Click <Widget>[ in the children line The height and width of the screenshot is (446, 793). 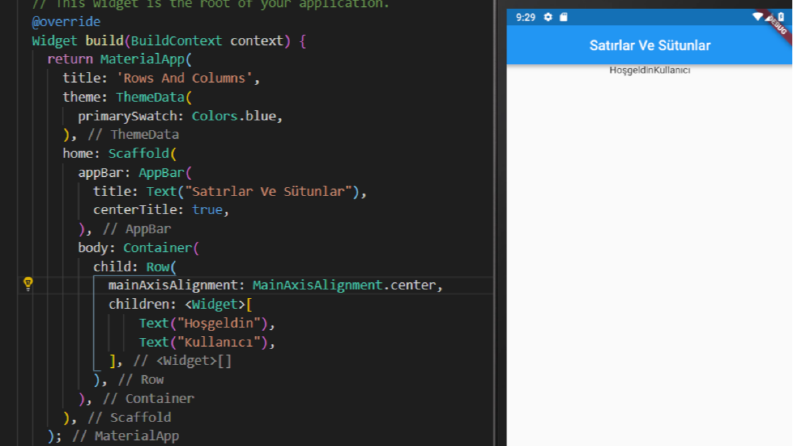pyautogui.click(x=218, y=304)
